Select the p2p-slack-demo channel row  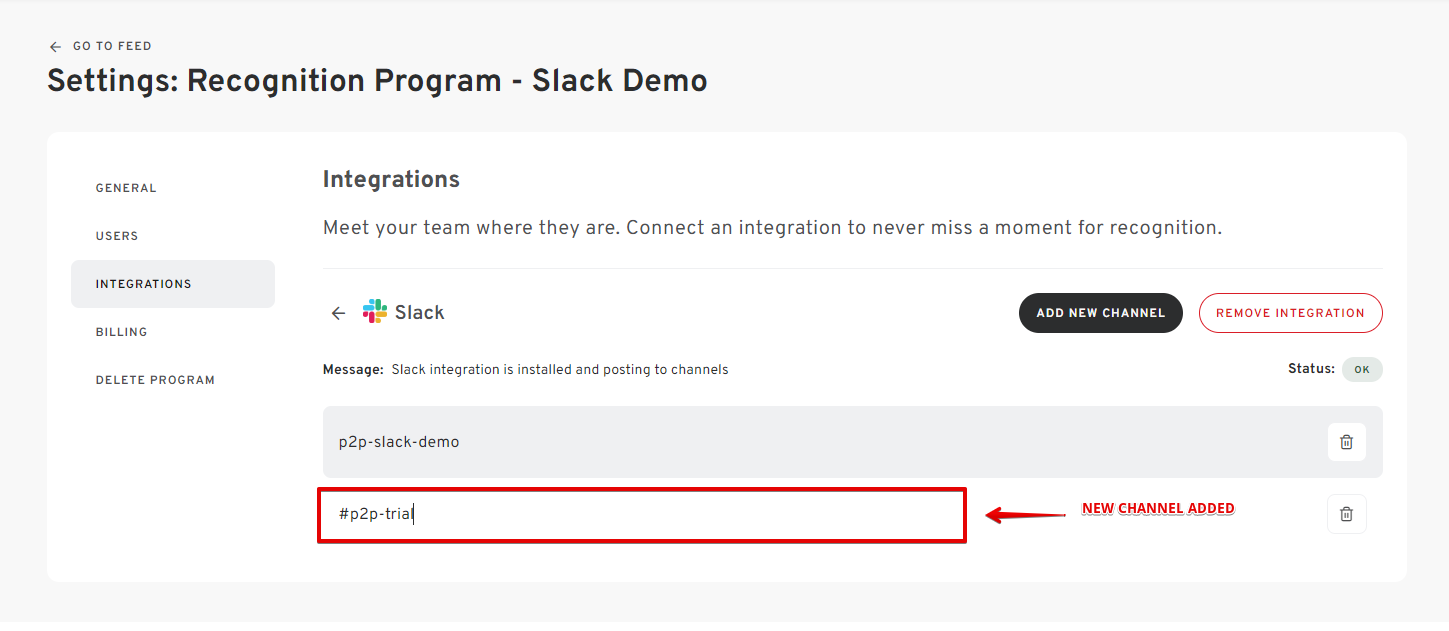pos(852,442)
